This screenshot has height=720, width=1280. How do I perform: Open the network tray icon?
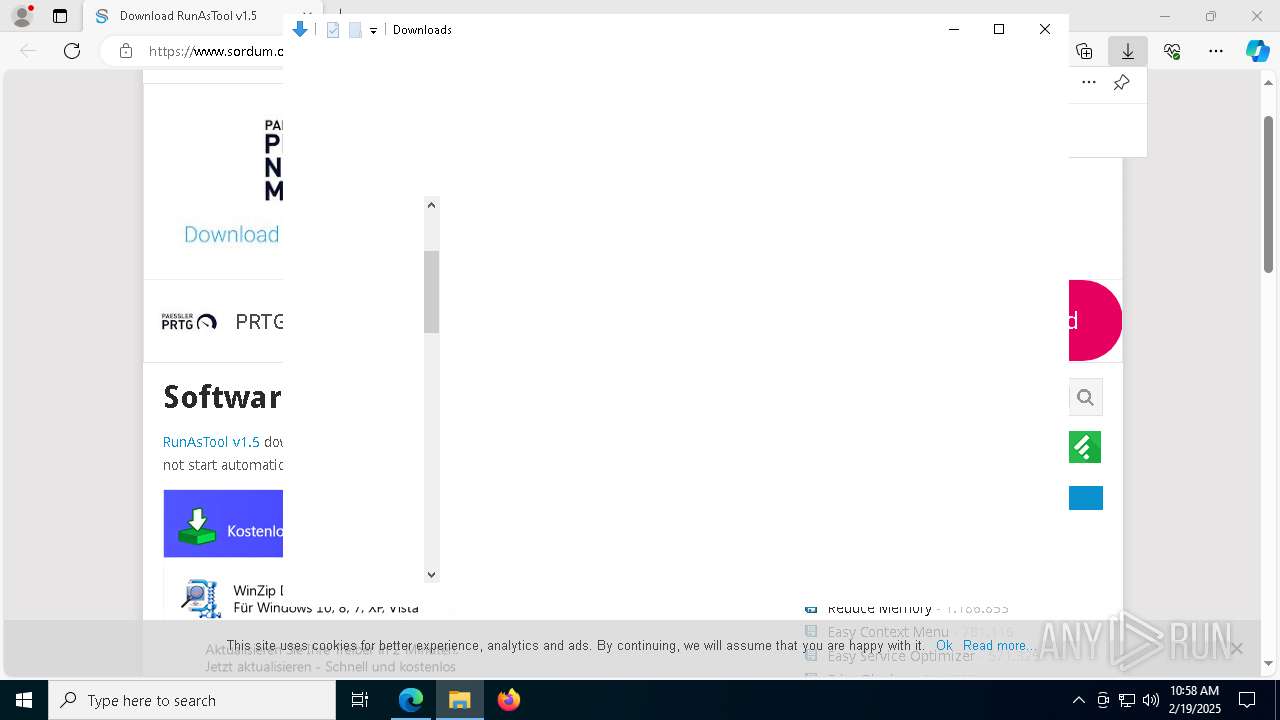[1127, 700]
